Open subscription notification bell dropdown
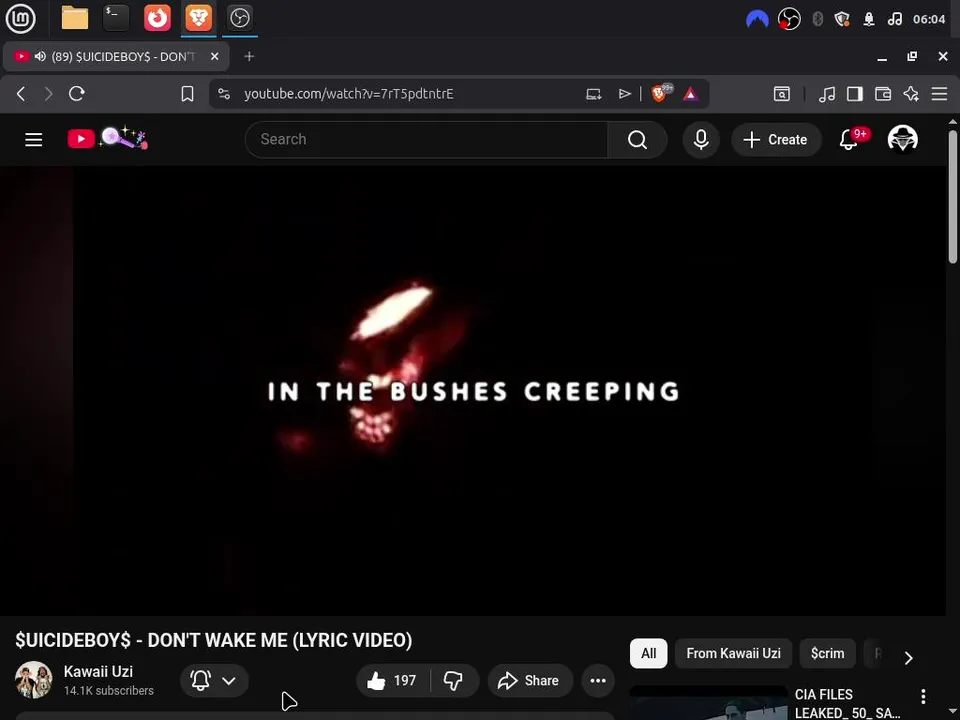This screenshot has width=960, height=720. [214, 680]
